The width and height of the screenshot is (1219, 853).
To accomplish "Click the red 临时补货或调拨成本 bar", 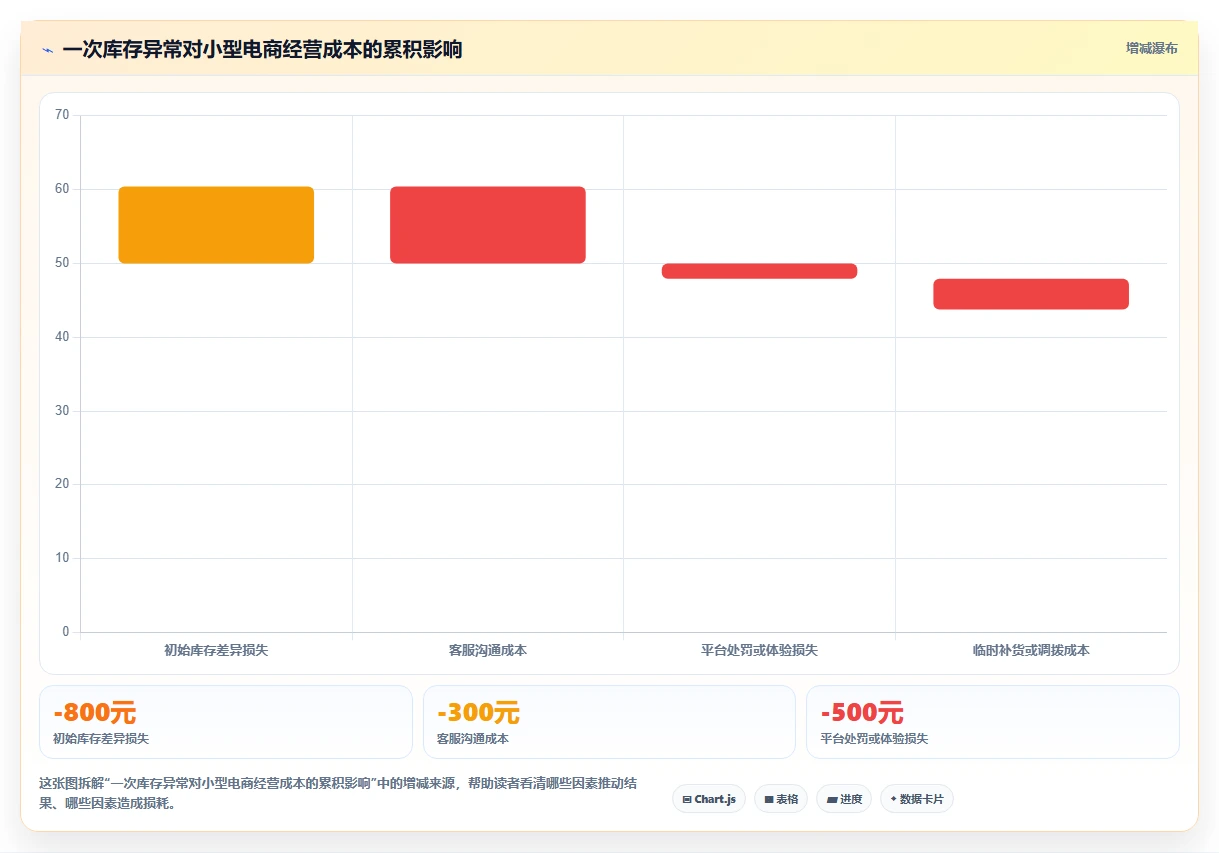I will (1031, 294).
